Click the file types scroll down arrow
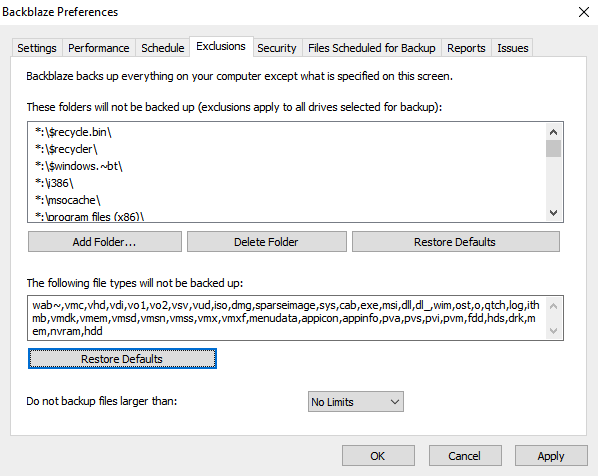Screen dimensions: 598x476 554,331
